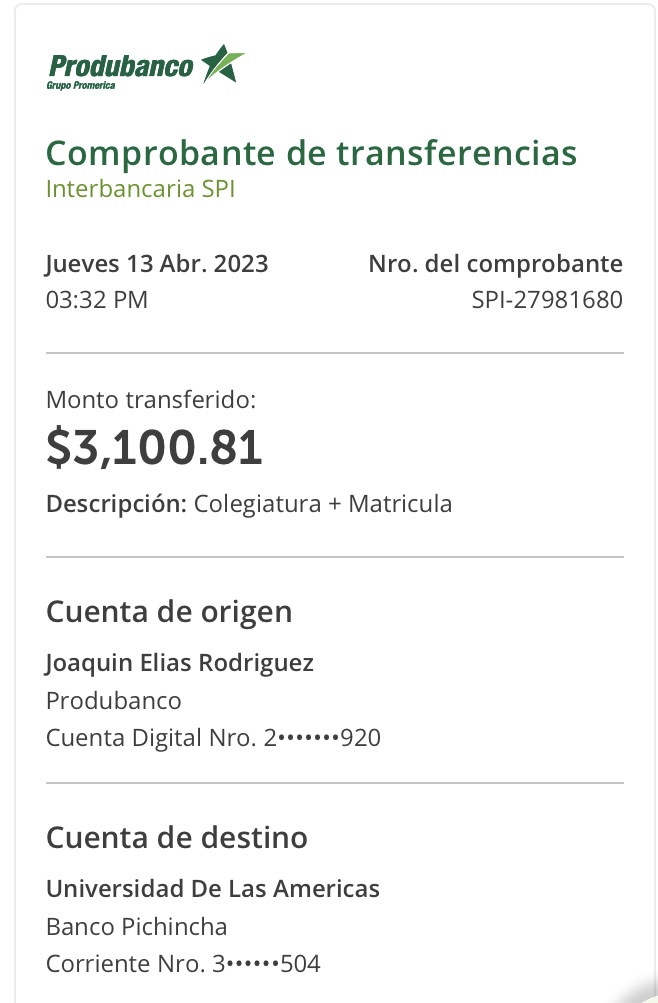This screenshot has height=1003, width=658.
Task: Click the Cuenta de origen section heading
Action: coord(169,611)
